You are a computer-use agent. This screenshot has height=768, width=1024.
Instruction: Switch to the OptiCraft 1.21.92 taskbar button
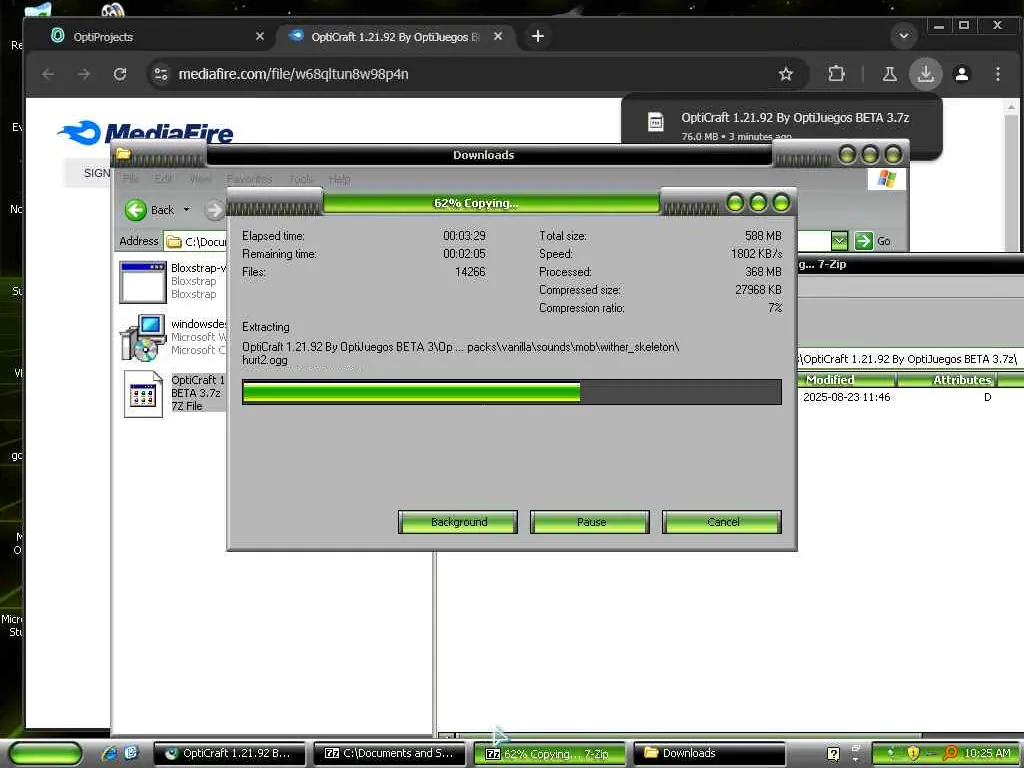click(x=230, y=753)
